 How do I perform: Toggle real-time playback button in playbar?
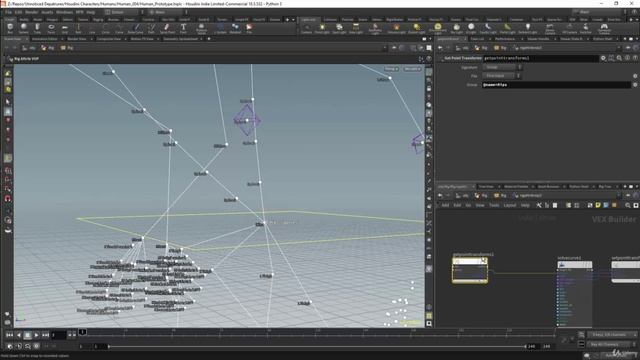(x=9, y=346)
